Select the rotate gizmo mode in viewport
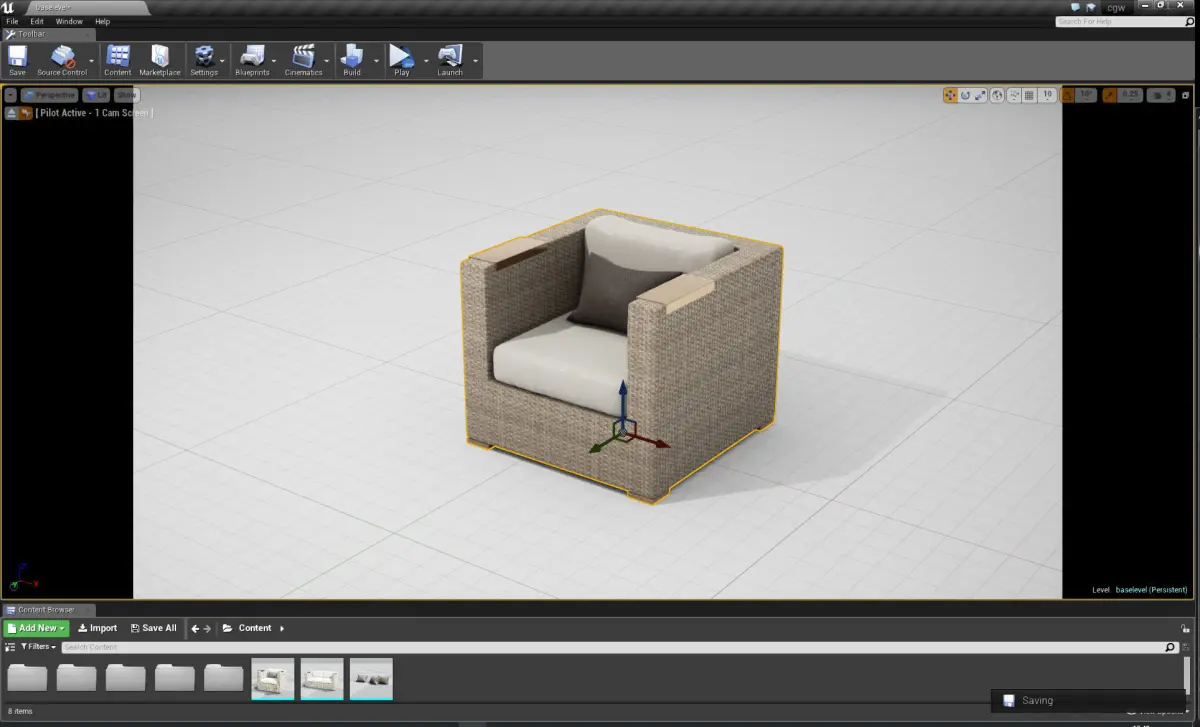This screenshot has height=727, width=1200. [x=966, y=95]
